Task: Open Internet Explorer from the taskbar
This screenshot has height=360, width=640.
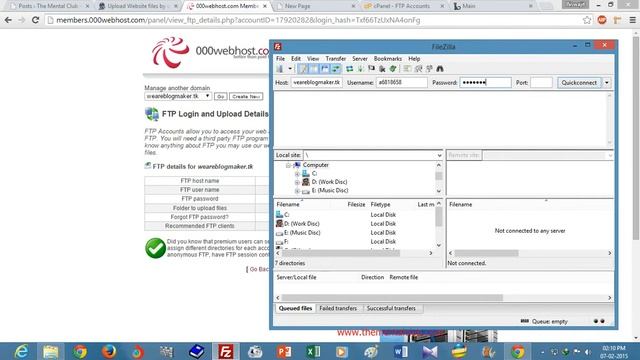Action: click(x=21, y=351)
